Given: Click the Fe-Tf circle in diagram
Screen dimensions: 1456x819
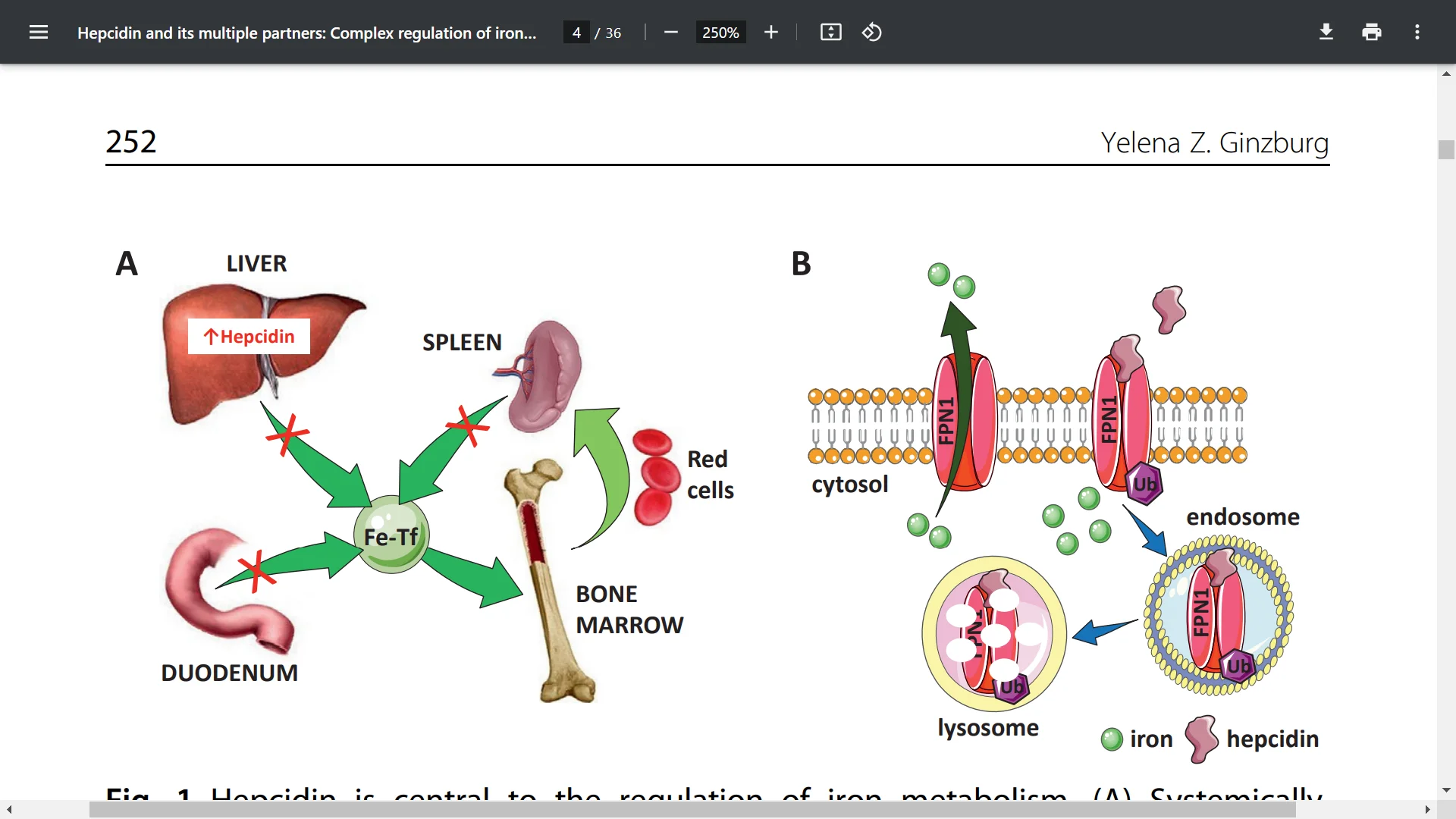Looking at the screenshot, I should [391, 535].
